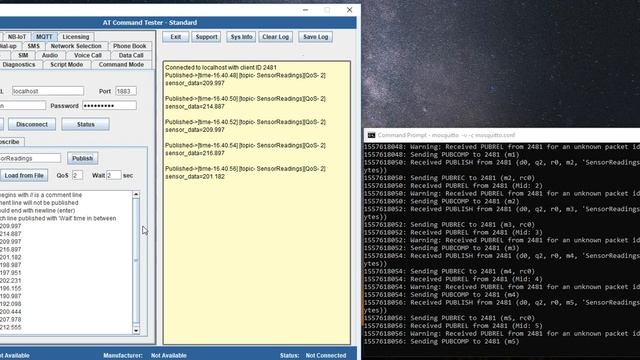640x360 pixels.
Task: Click the QoS value field
Action: 77,176
